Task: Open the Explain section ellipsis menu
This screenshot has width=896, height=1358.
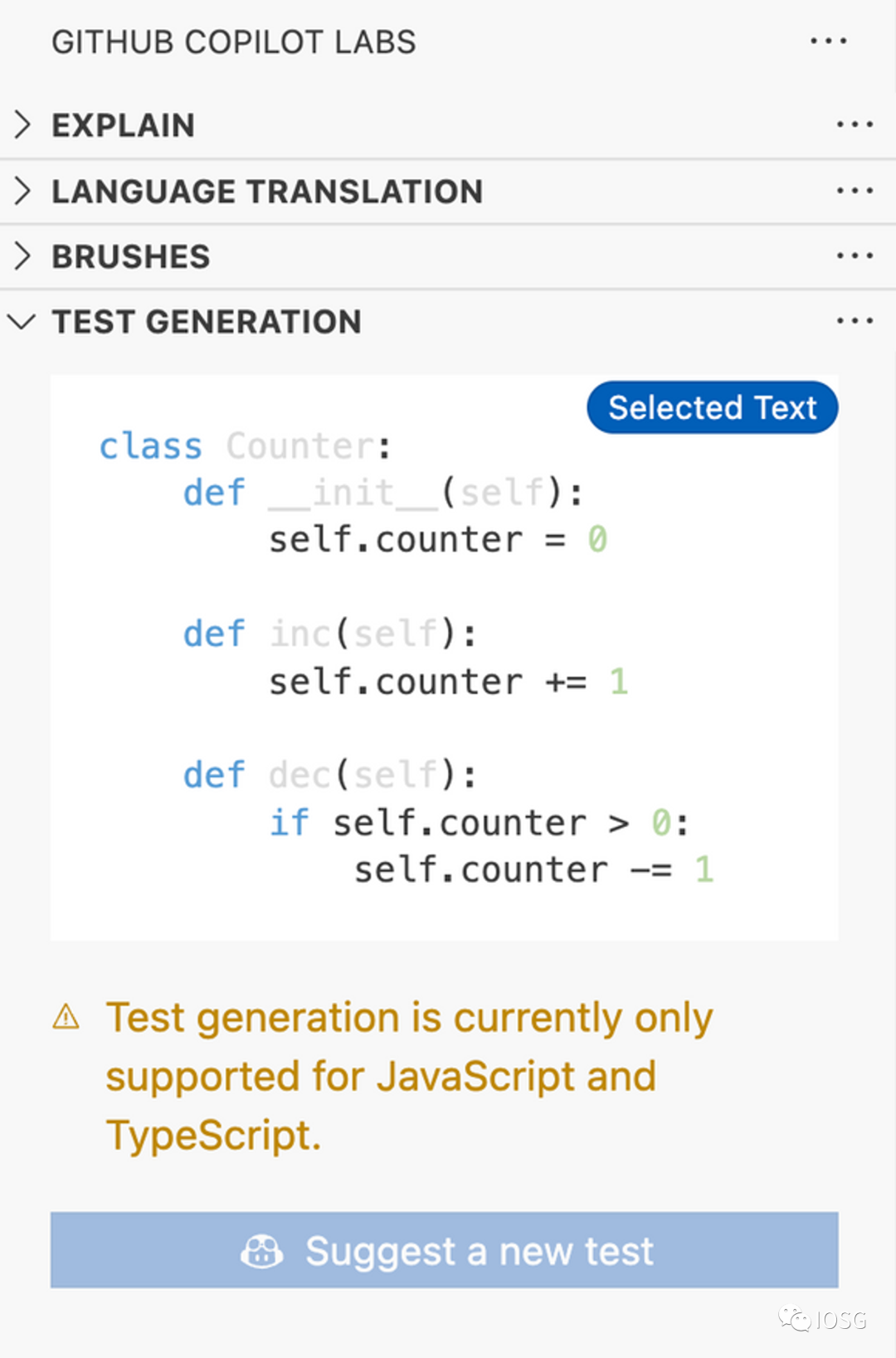Action: (855, 124)
